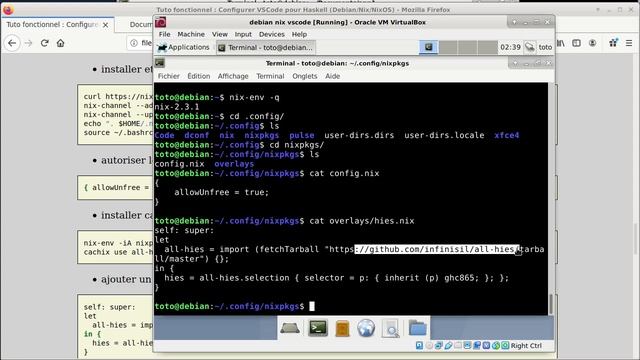
Task: Launch the Terminal dock icon
Action: click(318, 328)
